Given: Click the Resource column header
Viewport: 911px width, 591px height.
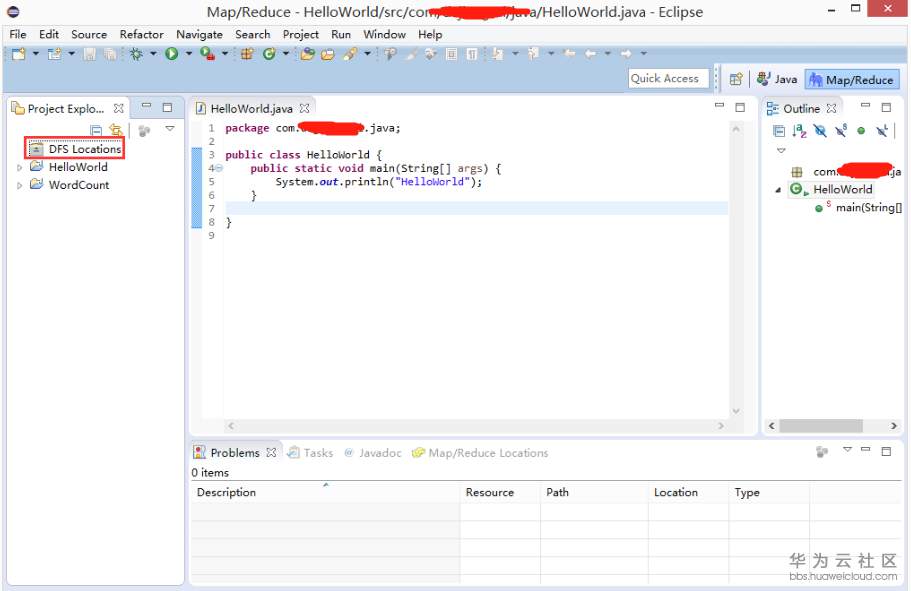Looking at the screenshot, I should (x=500, y=492).
